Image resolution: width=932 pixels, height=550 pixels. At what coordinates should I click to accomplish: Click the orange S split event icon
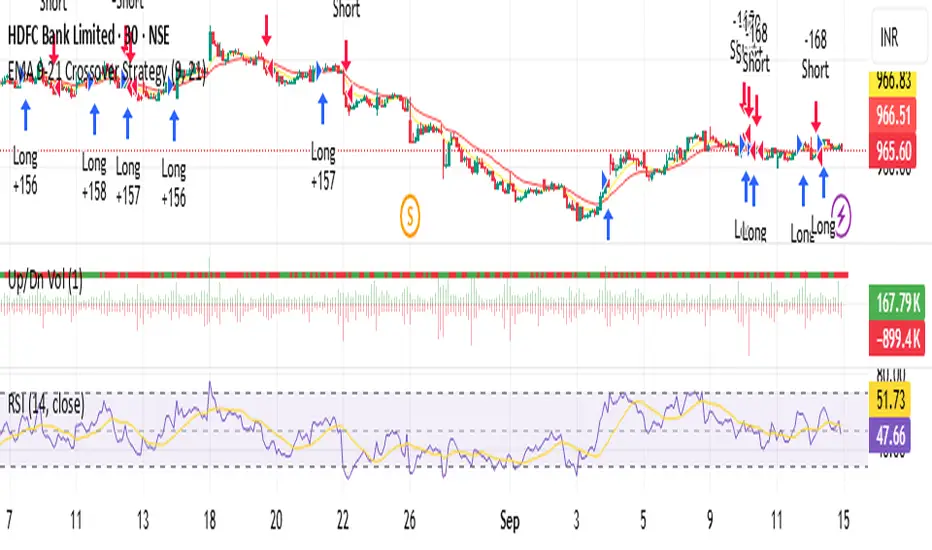tap(410, 216)
